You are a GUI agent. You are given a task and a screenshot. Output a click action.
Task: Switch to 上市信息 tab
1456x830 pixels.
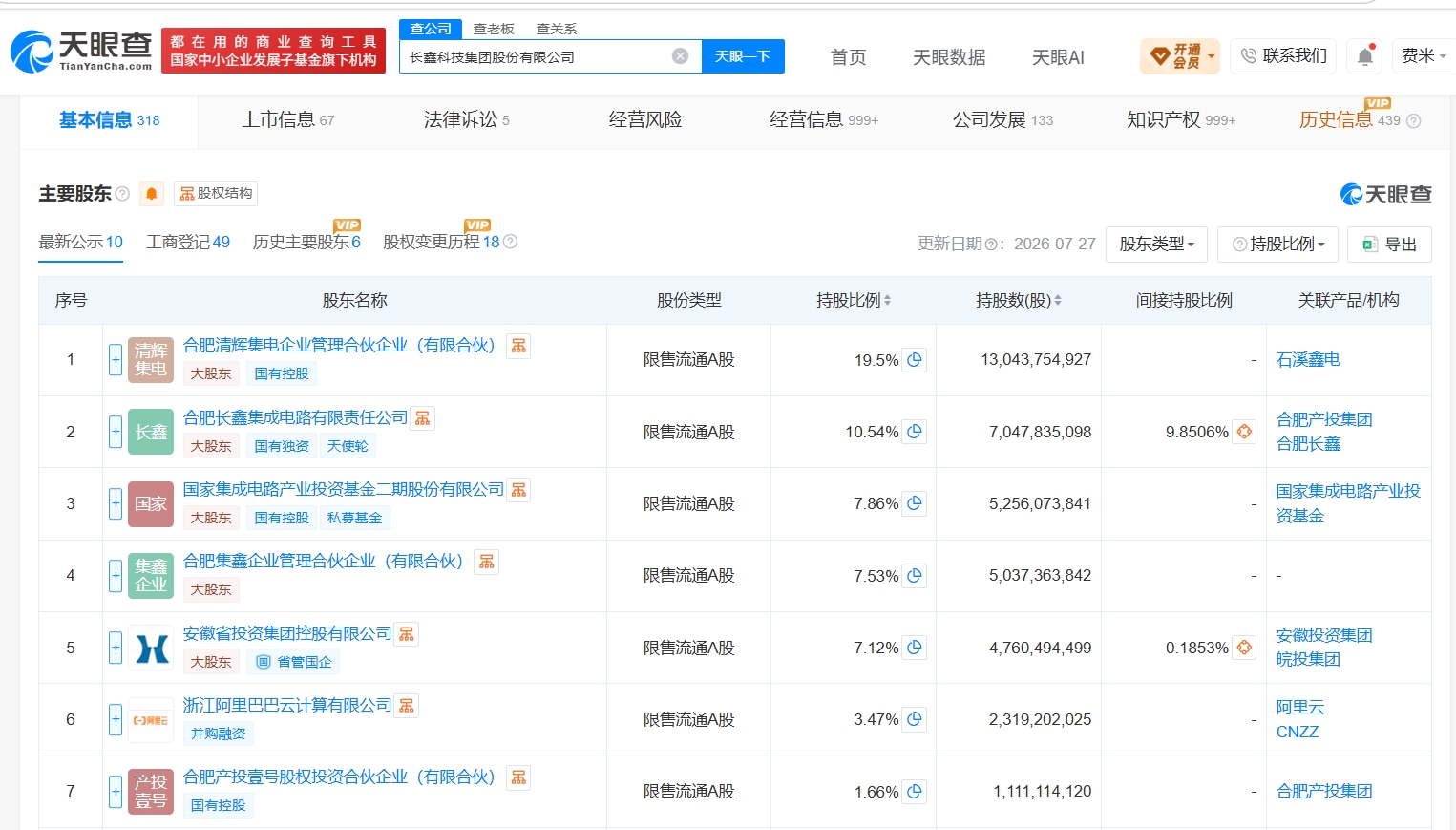click(287, 120)
